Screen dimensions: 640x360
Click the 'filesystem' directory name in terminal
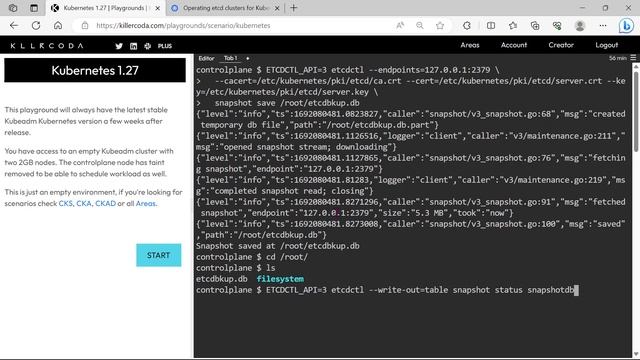pos(280,279)
